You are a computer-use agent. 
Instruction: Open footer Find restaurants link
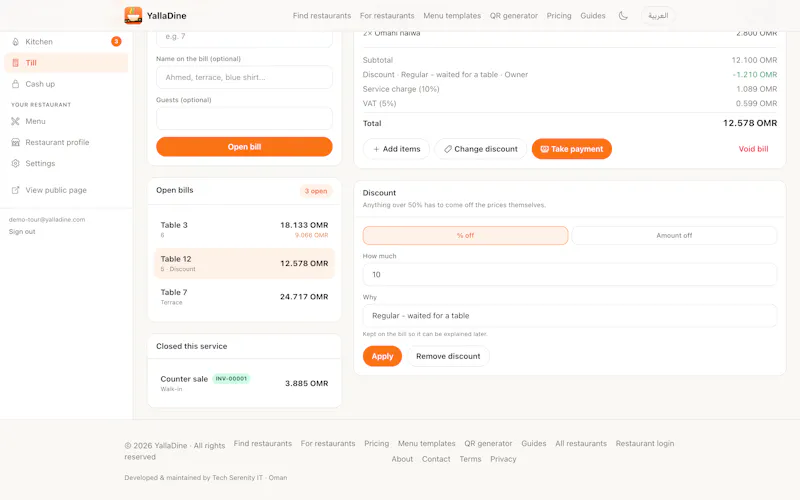coord(263,443)
